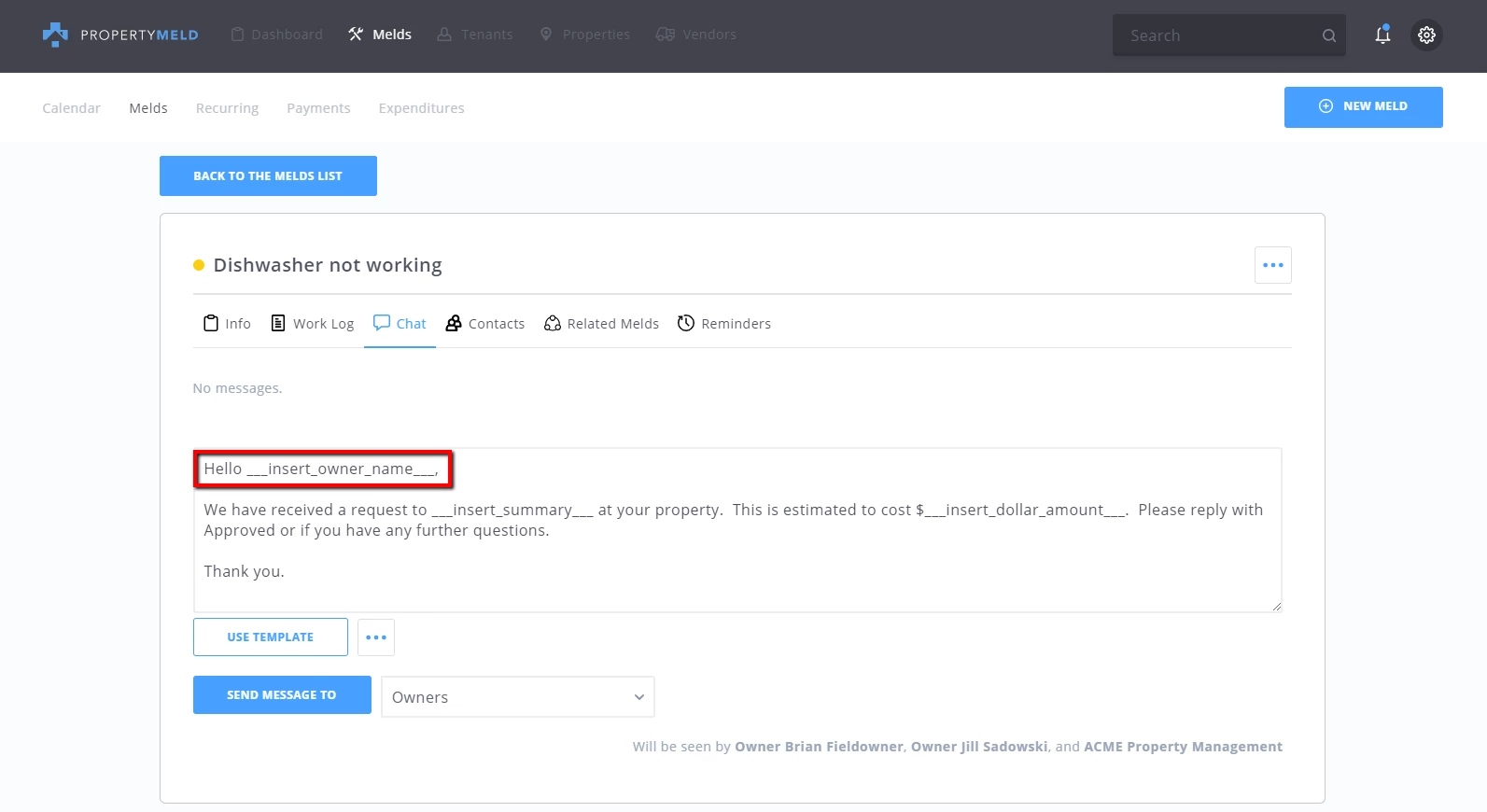
Task: Click the yellow status dot
Action: (199, 265)
